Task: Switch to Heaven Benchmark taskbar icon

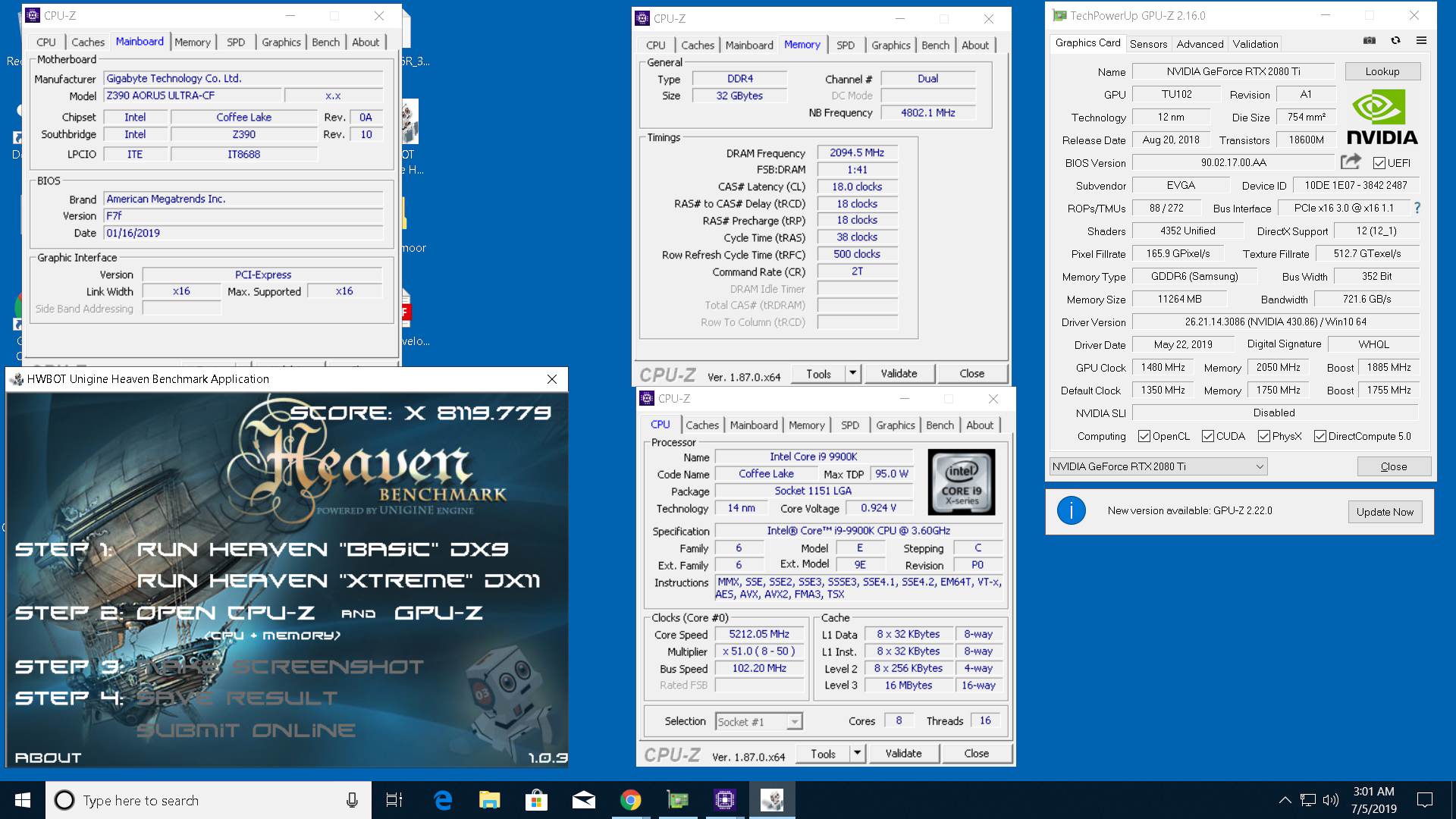Action: tap(772, 800)
